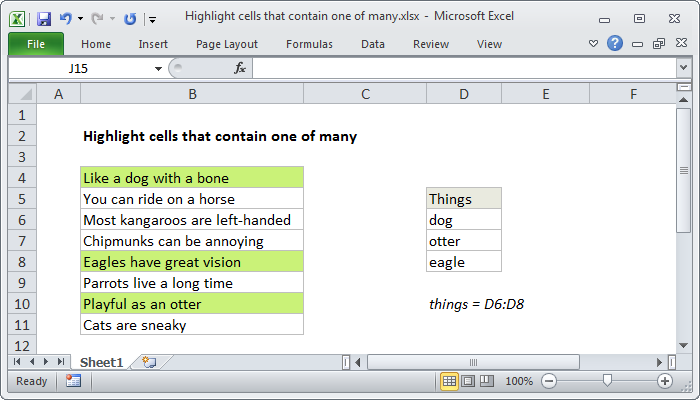
Task: Close the workbook window via the ribbon bar X
Action: coord(681,43)
